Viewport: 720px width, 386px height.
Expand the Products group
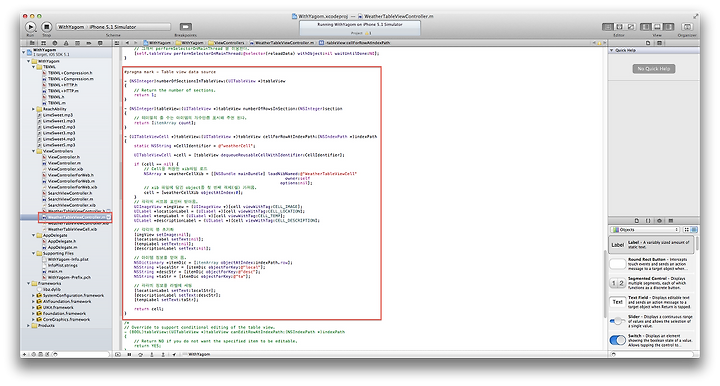[28, 325]
